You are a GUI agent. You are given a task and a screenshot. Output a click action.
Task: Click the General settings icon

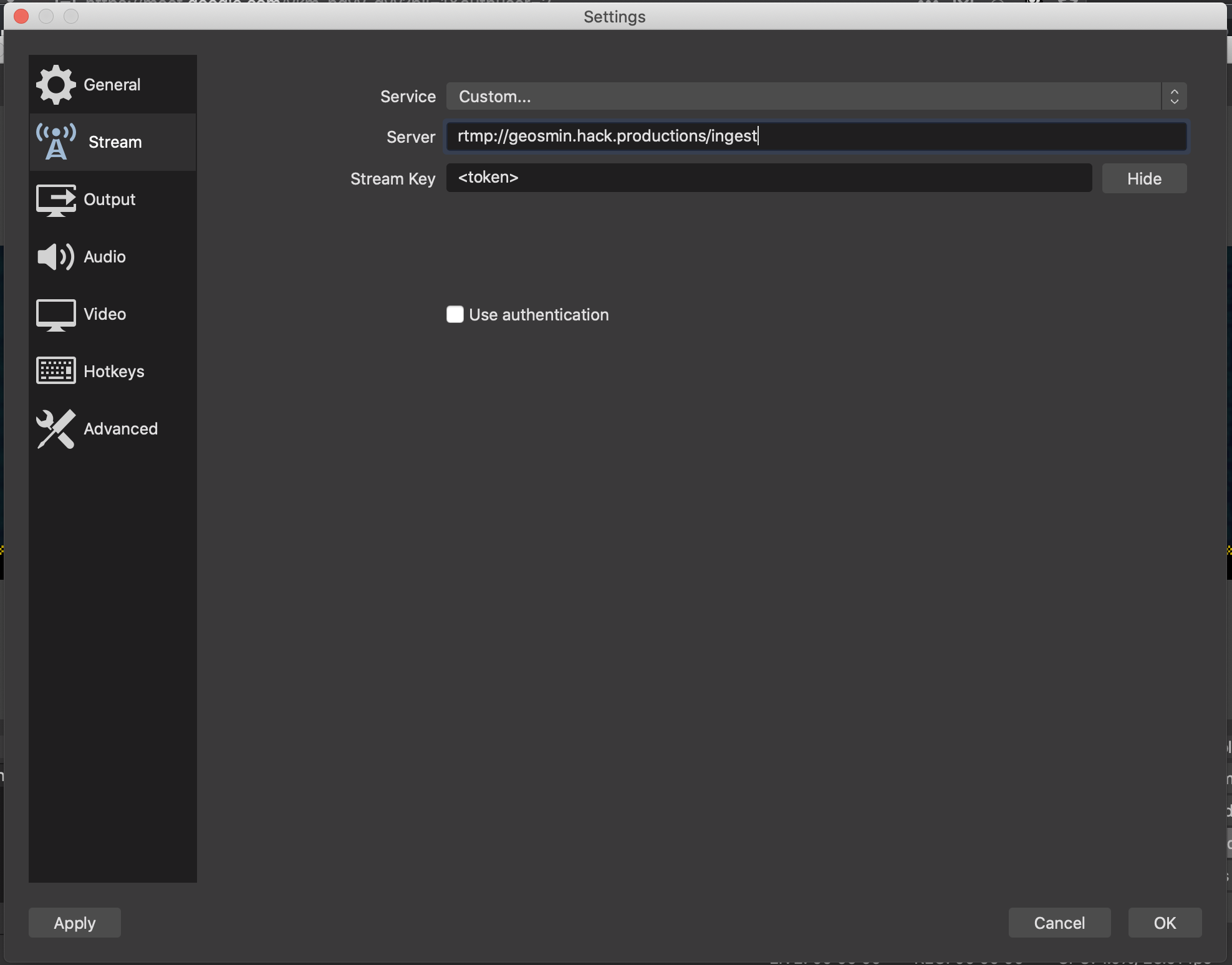[x=54, y=84]
